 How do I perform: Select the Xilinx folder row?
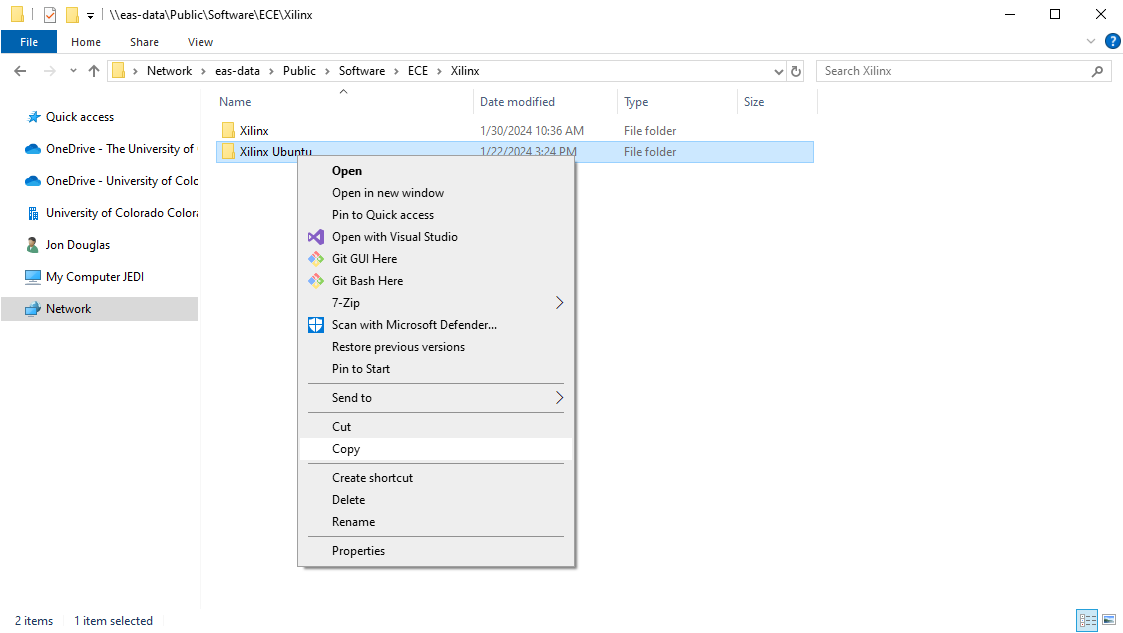click(515, 130)
